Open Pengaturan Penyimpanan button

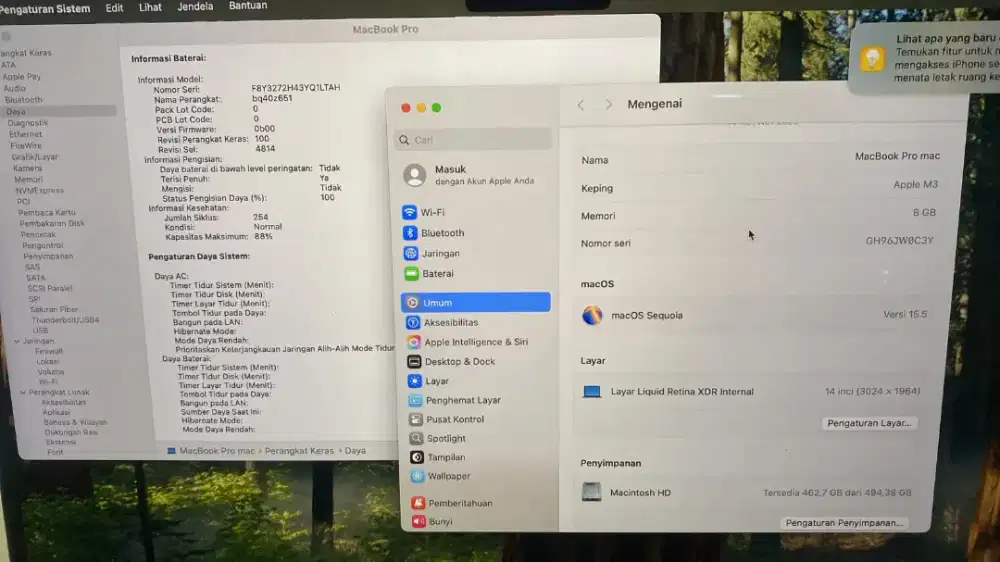pos(844,522)
